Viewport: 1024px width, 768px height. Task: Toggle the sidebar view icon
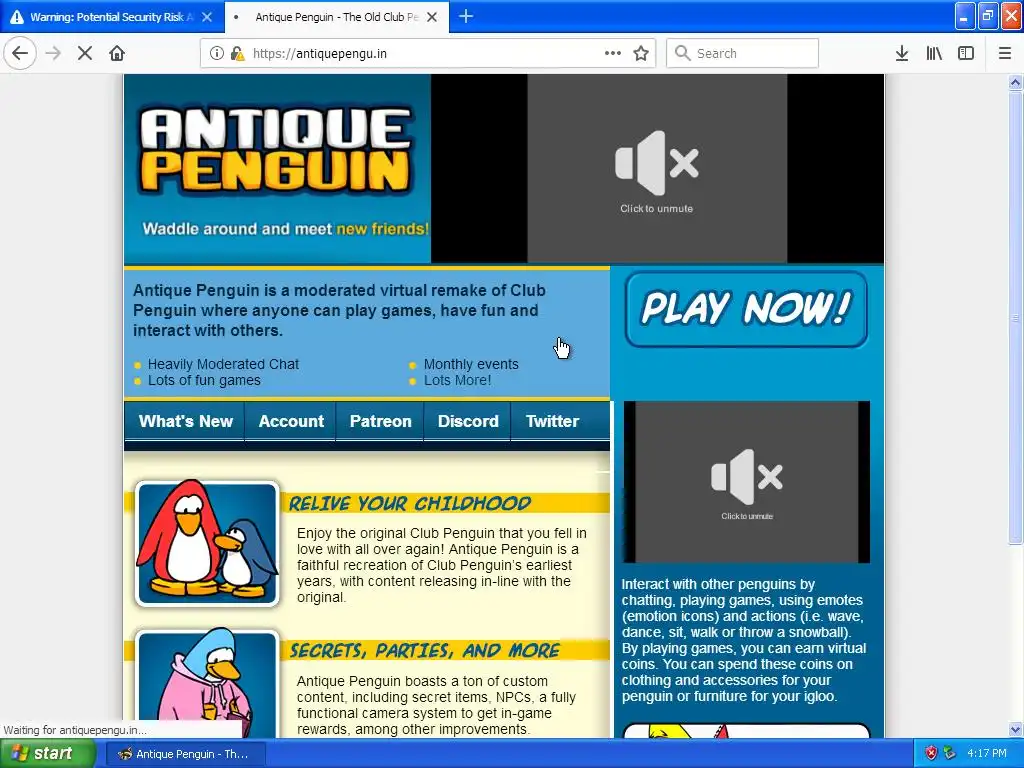(x=966, y=53)
